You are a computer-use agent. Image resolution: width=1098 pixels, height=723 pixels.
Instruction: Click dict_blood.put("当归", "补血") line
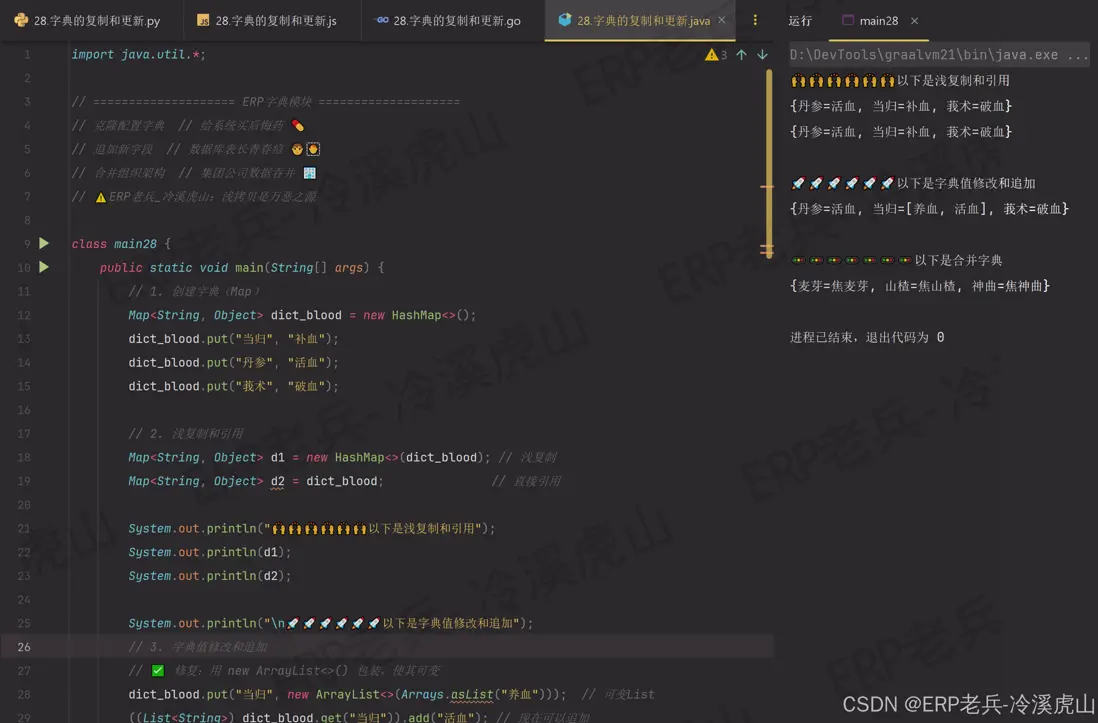tap(233, 339)
